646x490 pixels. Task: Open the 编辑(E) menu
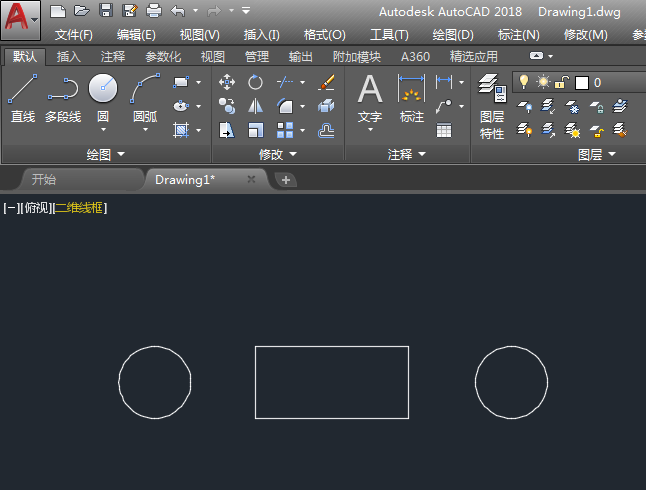coord(136,35)
